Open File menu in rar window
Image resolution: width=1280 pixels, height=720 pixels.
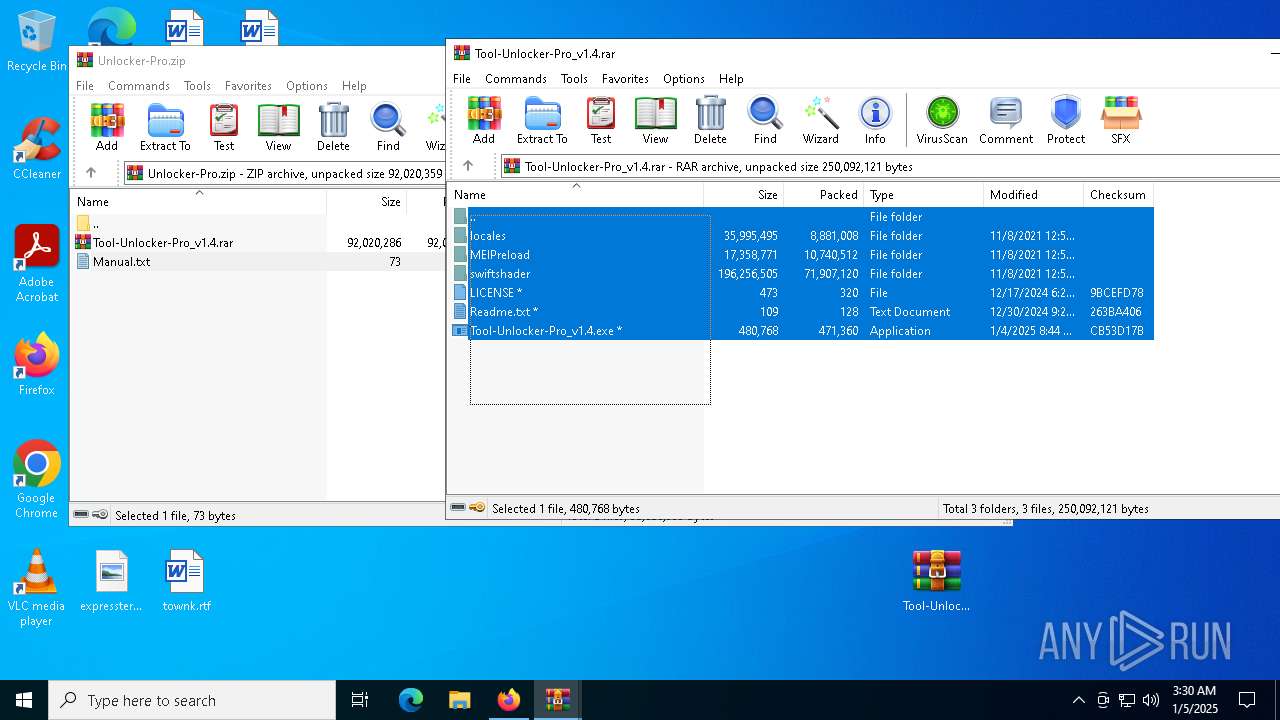point(462,78)
